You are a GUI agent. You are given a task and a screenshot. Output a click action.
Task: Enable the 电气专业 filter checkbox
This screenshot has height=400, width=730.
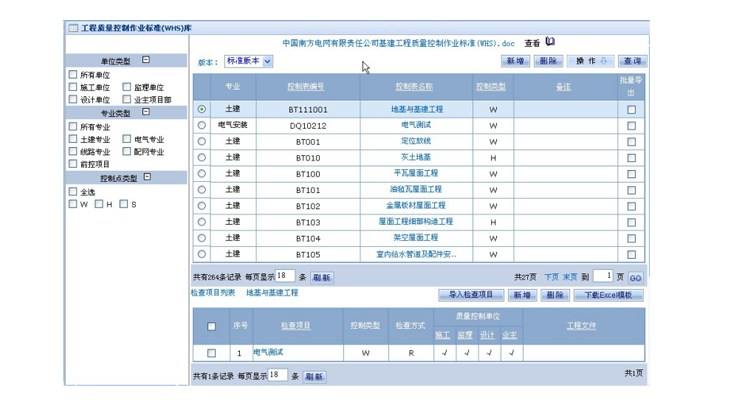click(x=127, y=139)
